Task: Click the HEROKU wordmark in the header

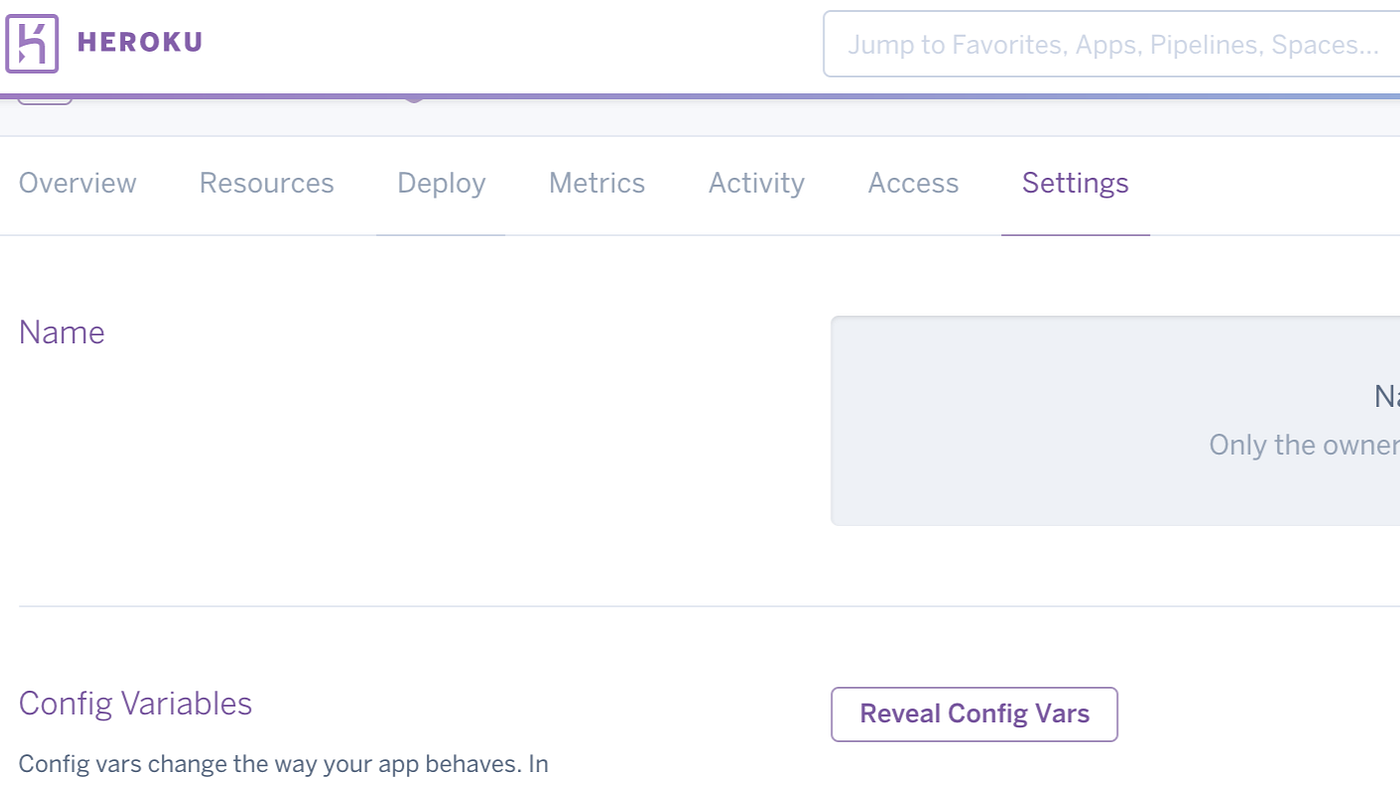Action: coord(139,43)
